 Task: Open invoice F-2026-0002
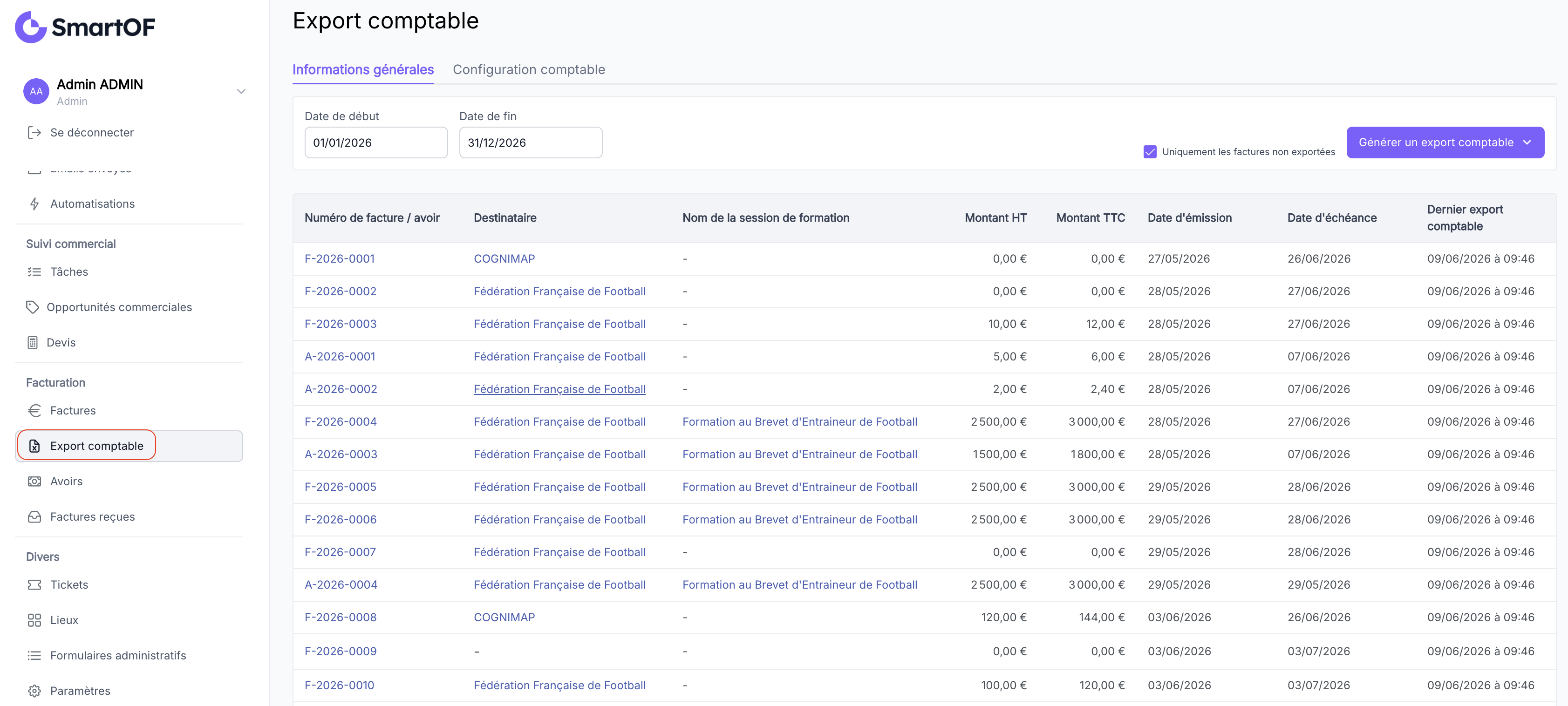click(340, 292)
